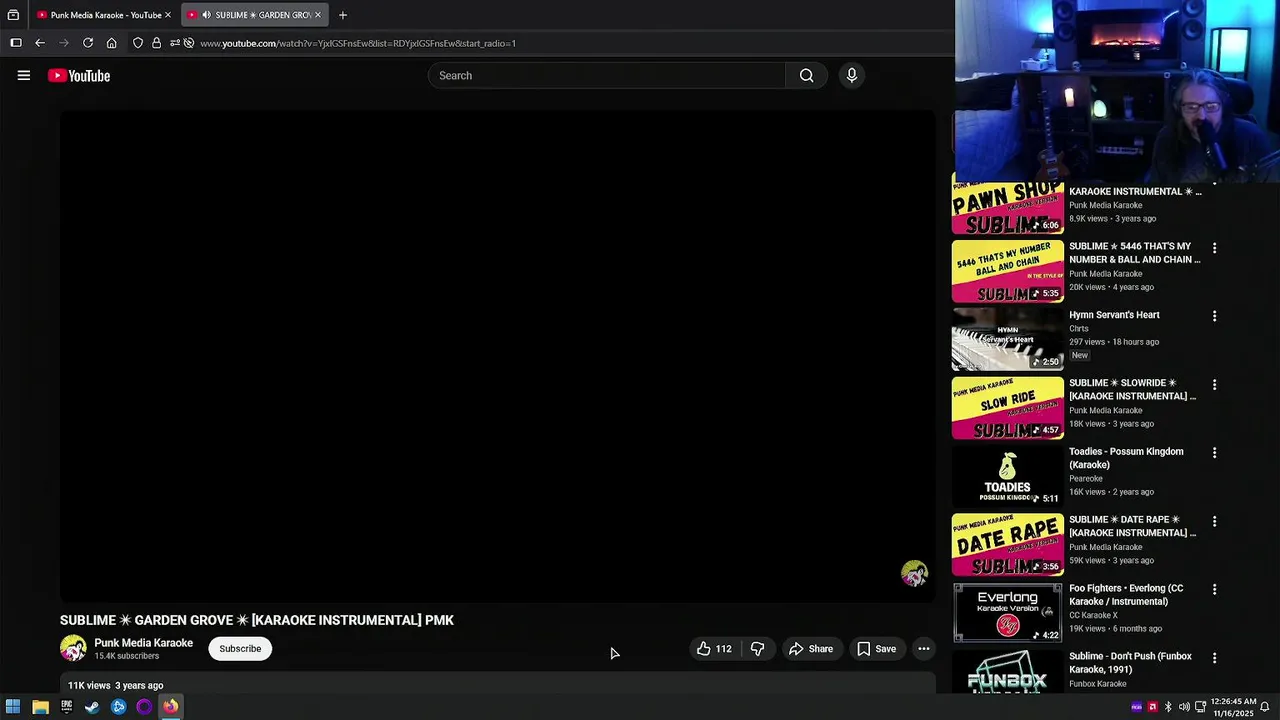
Task: Open the Windows Start menu
Action: [13, 707]
